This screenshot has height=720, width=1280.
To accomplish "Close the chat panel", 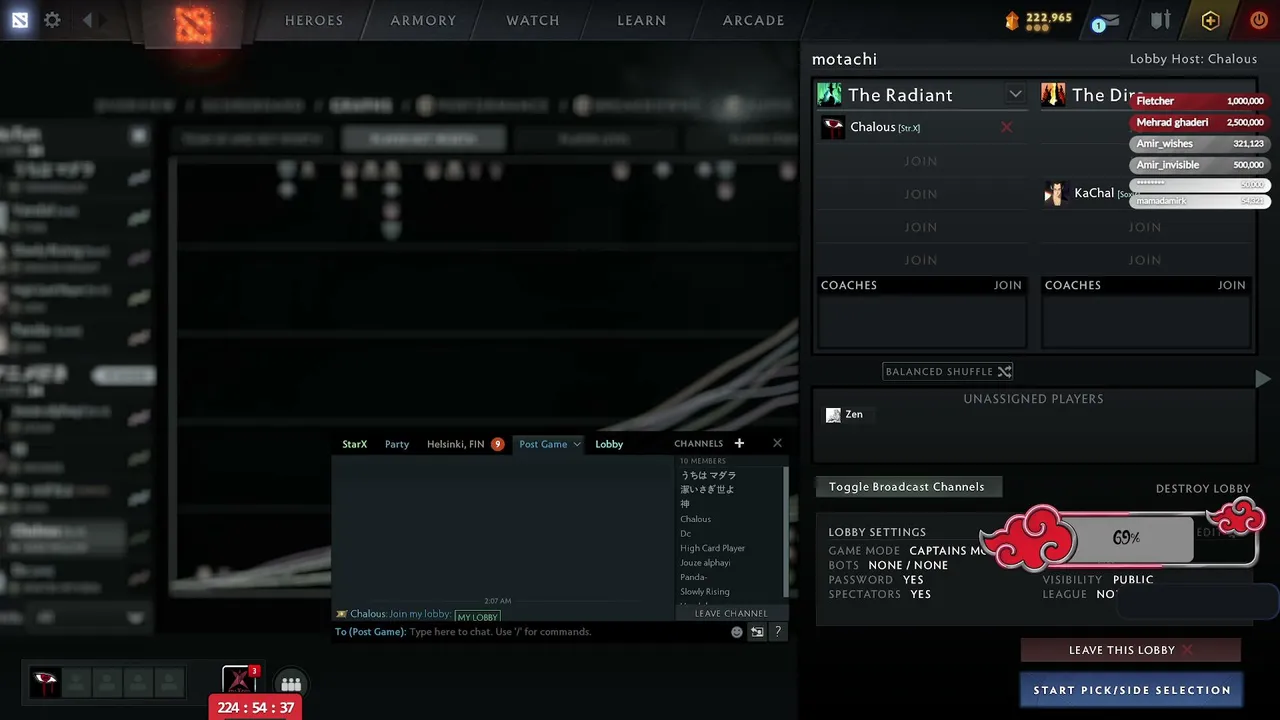I will click(x=777, y=443).
